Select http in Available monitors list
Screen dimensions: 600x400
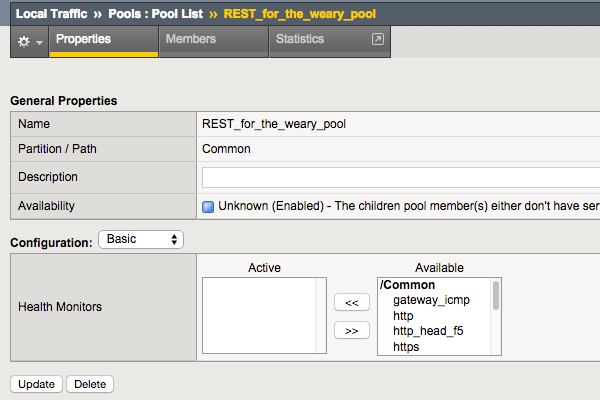pyautogui.click(x=403, y=315)
